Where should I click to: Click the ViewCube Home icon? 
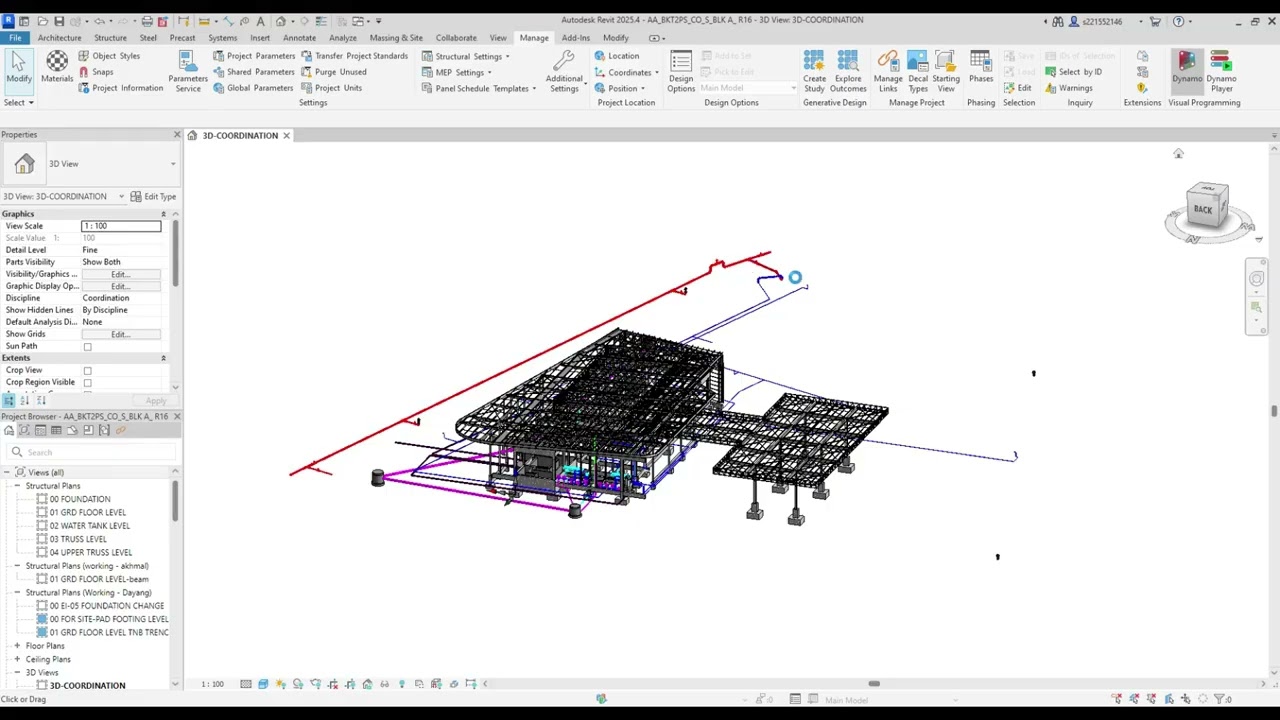(1178, 154)
